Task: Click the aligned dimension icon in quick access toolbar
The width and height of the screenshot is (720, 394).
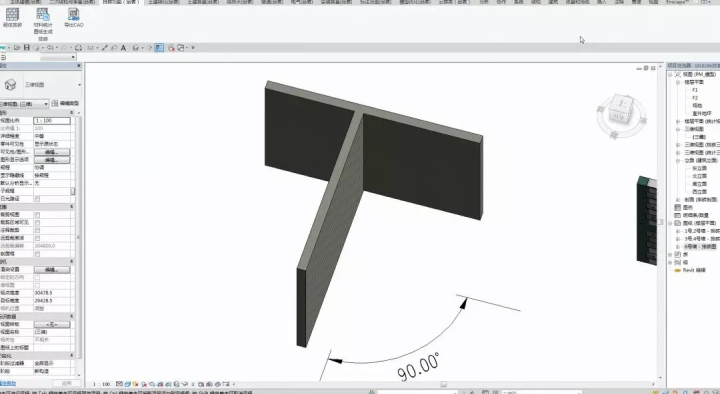Action: 105,48
